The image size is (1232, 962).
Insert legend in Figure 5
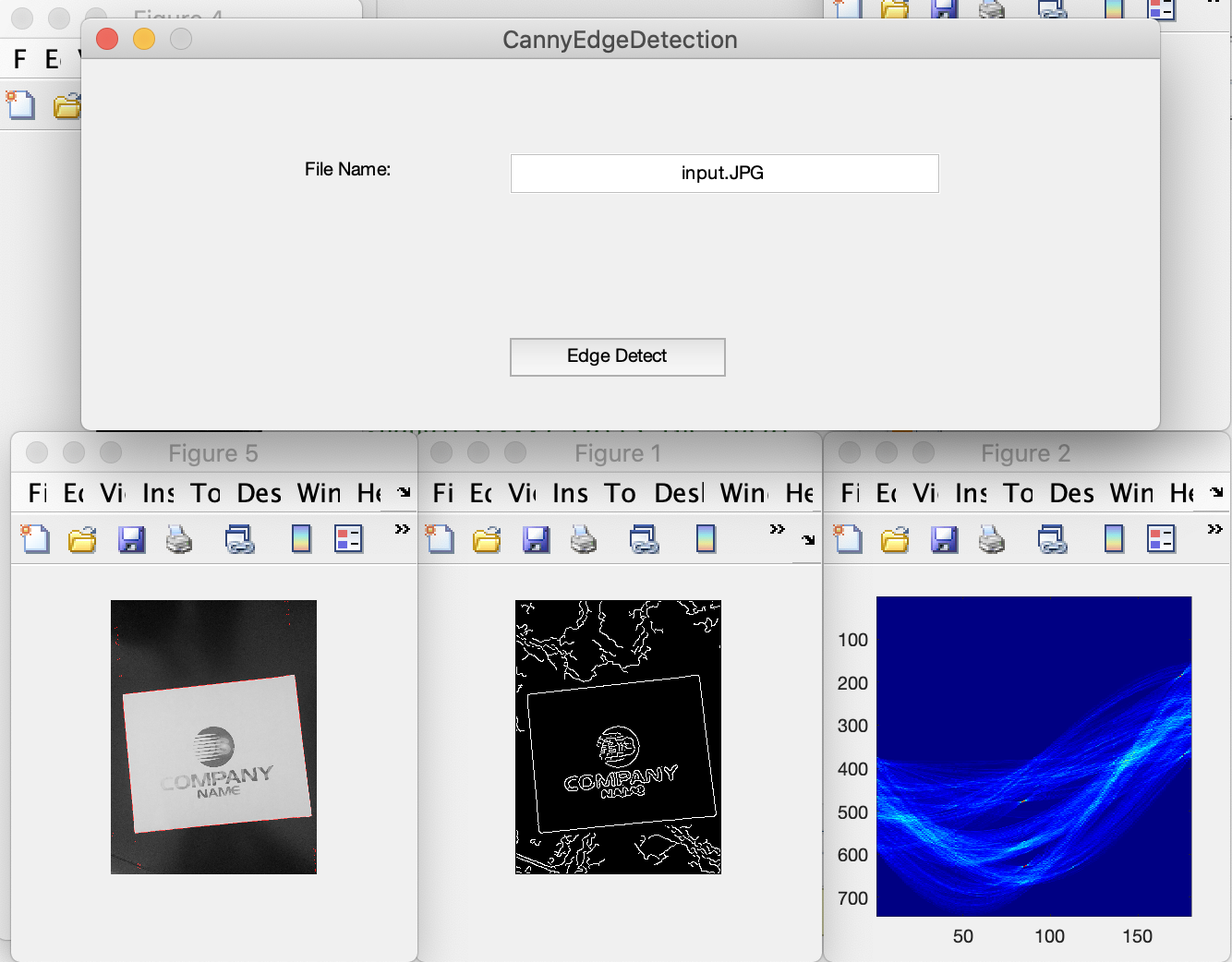pyautogui.click(x=348, y=538)
